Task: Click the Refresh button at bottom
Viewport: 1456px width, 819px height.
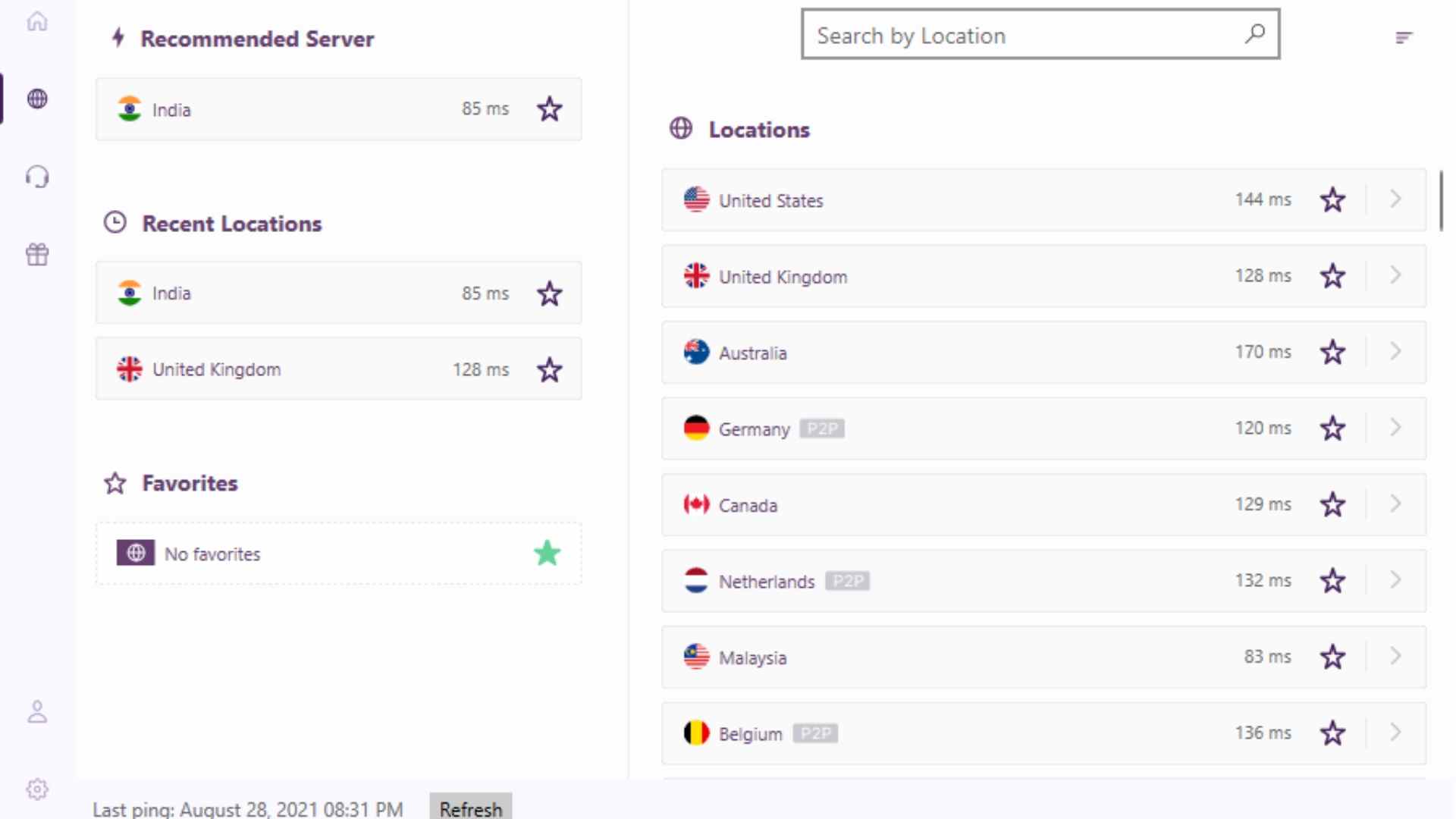Action: pos(470,809)
